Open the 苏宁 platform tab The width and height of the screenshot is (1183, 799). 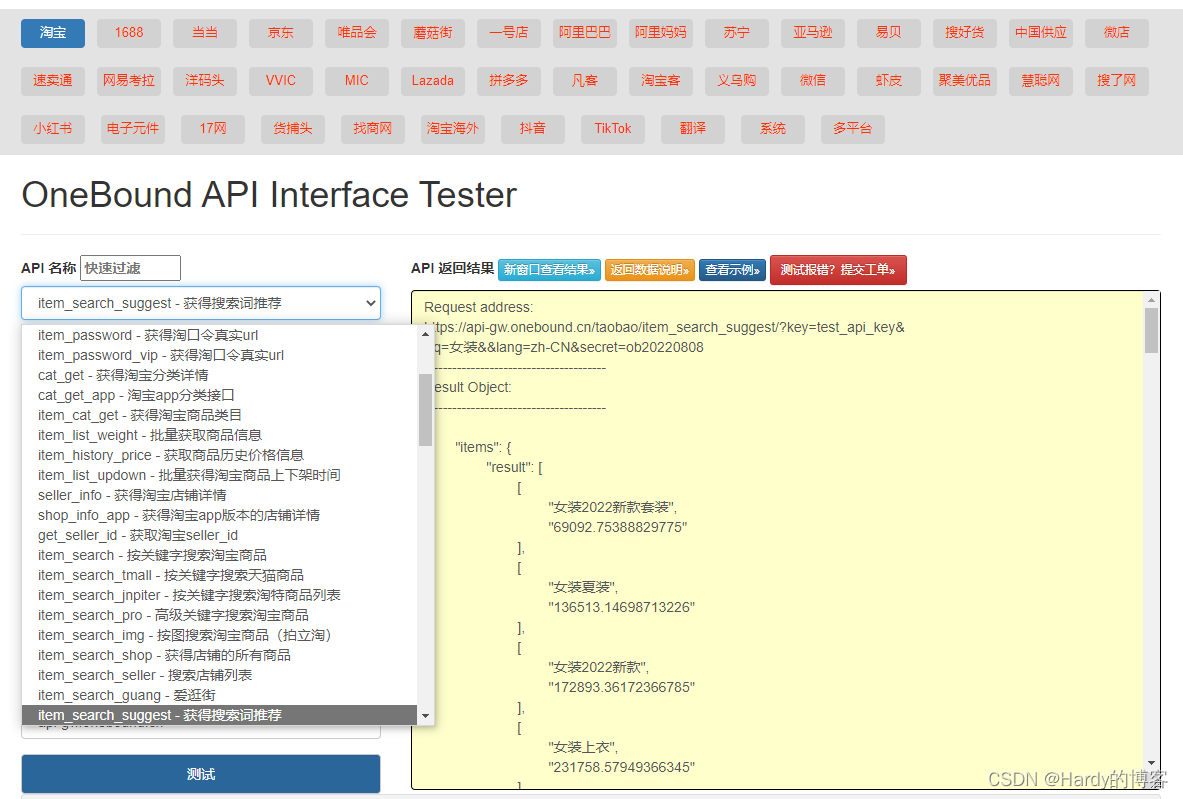click(x=736, y=33)
